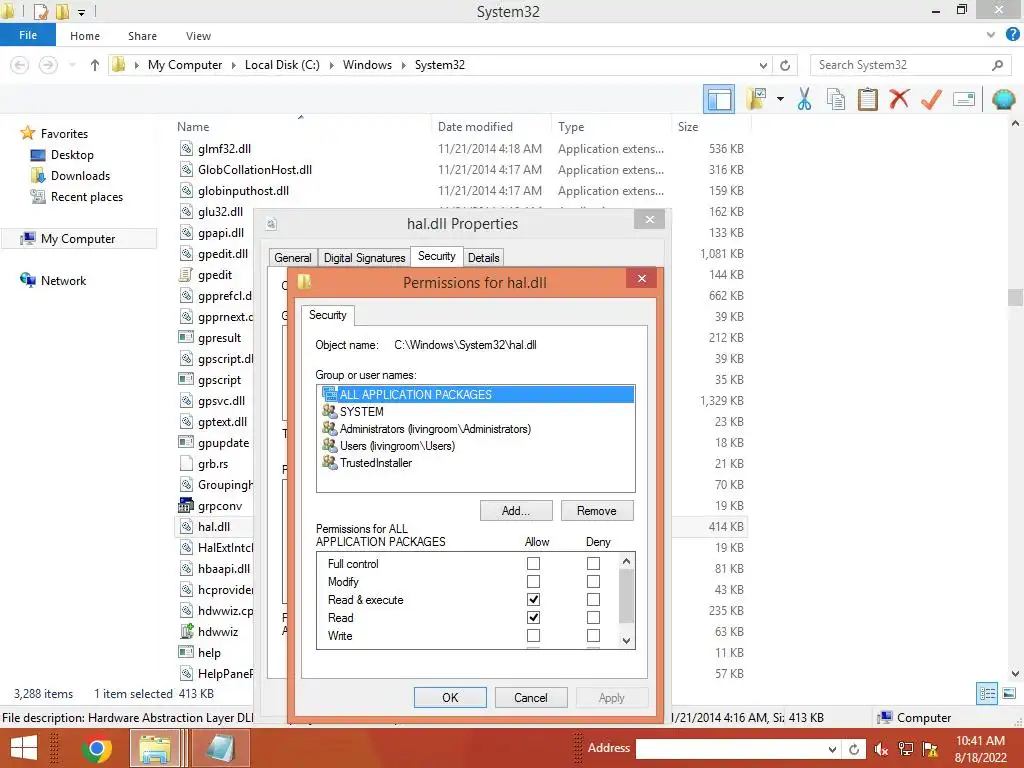Open Quick Access Toolbar customize dropdown
The image size is (1024, 768).
(x=81, y=12)
